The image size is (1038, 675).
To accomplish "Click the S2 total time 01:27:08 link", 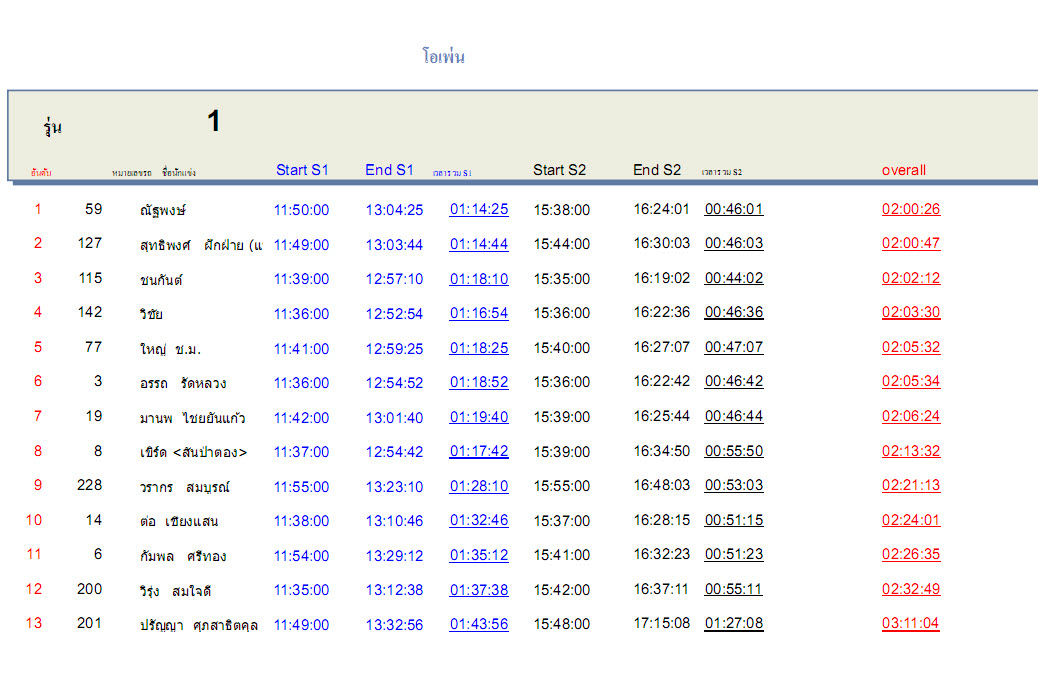I will 733,624.
